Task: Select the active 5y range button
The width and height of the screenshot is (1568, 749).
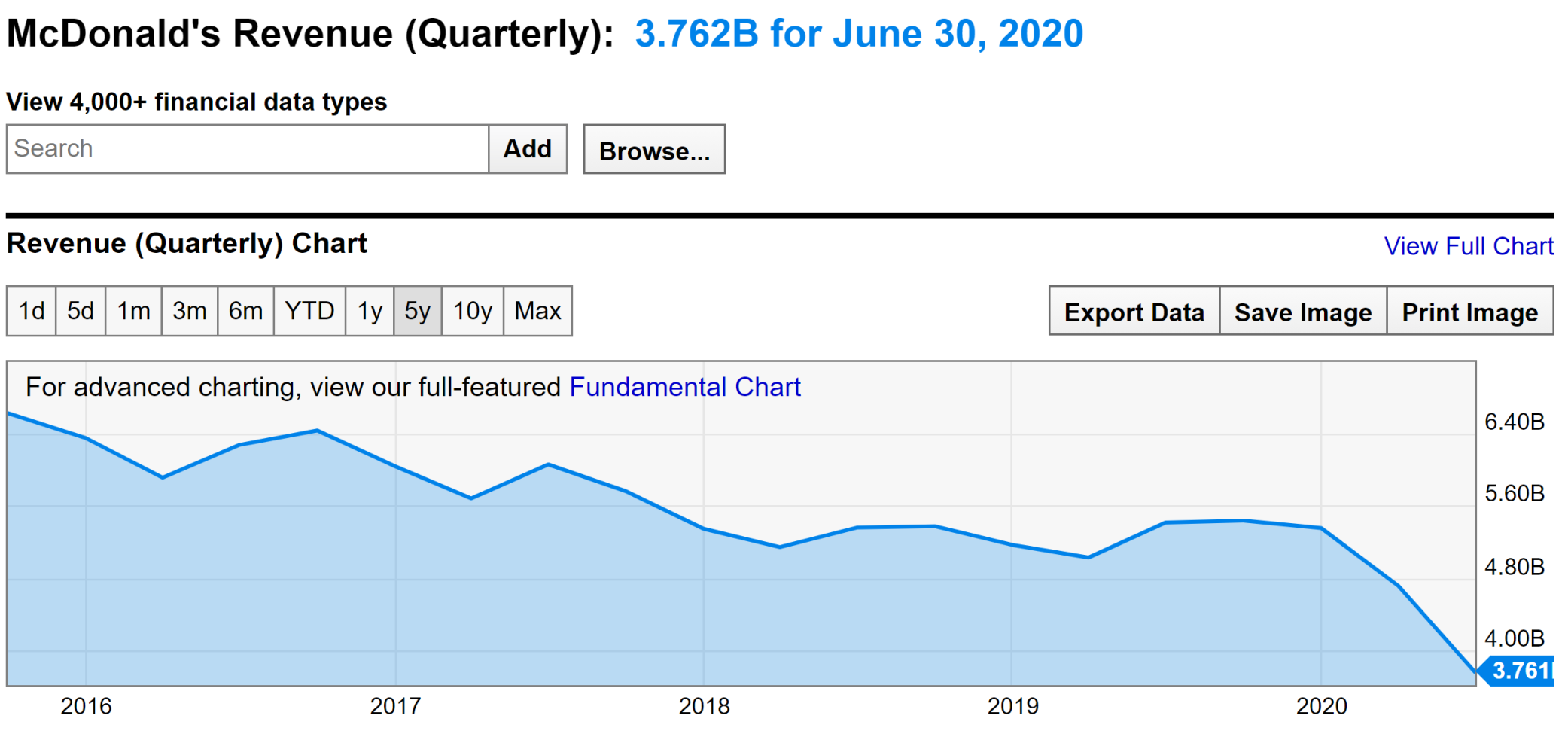Action: point(418,311)
